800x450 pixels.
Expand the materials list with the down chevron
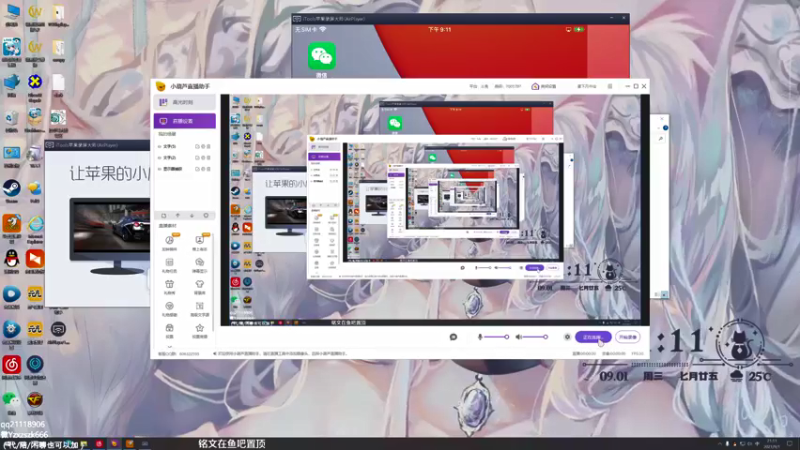click(170, 347)
